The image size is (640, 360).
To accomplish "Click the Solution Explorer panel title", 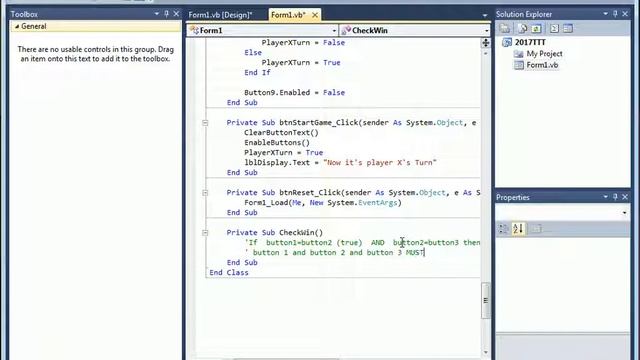I will tap(524, 14).
